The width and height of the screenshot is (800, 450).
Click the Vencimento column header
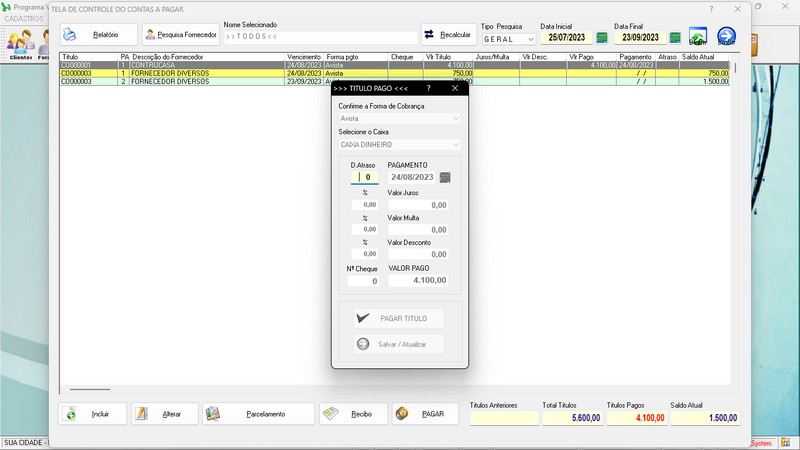[304, 57]
